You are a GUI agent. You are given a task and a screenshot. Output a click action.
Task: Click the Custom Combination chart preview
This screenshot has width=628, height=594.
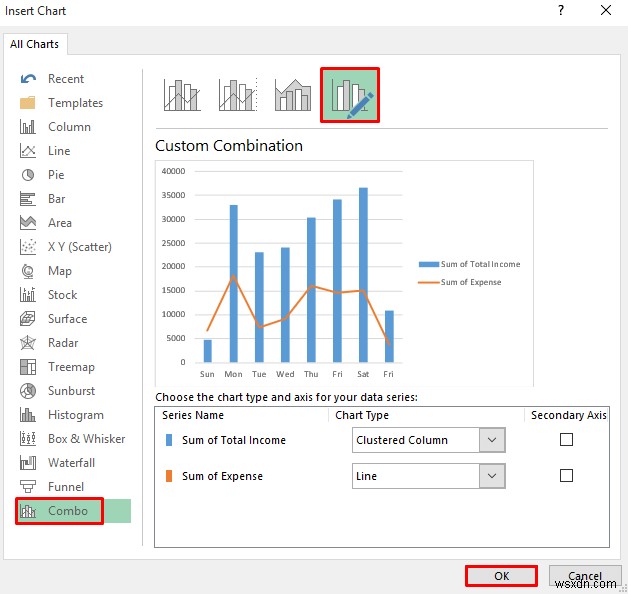click(x=344, y=273)
